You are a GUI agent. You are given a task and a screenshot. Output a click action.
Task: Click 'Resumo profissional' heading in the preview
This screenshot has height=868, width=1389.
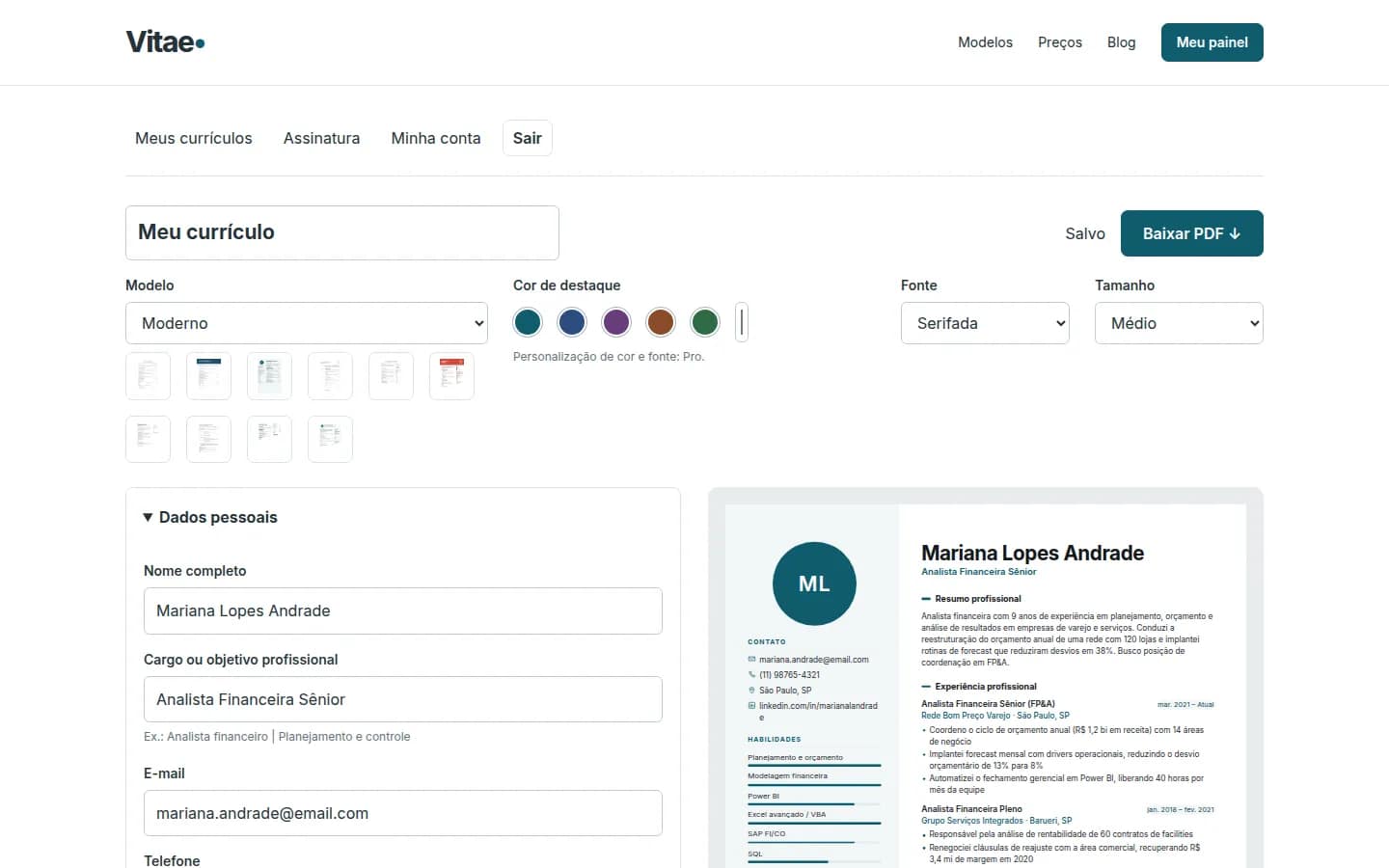tap(978, 599)
